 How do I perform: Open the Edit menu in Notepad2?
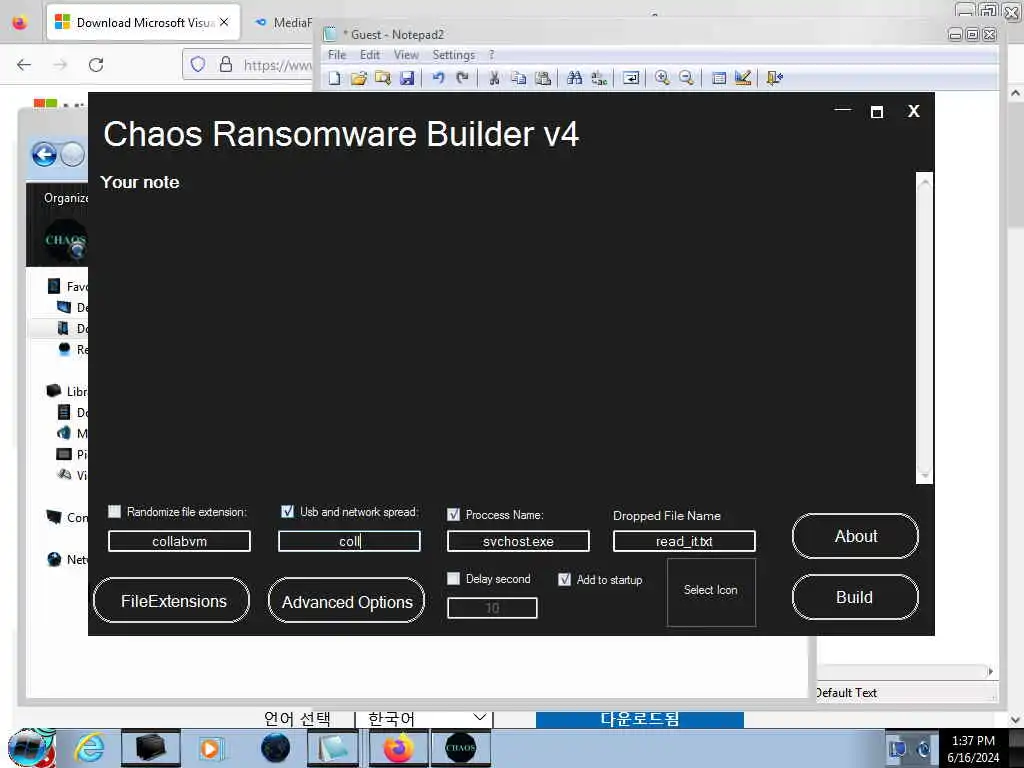click(x=370, y=55)
